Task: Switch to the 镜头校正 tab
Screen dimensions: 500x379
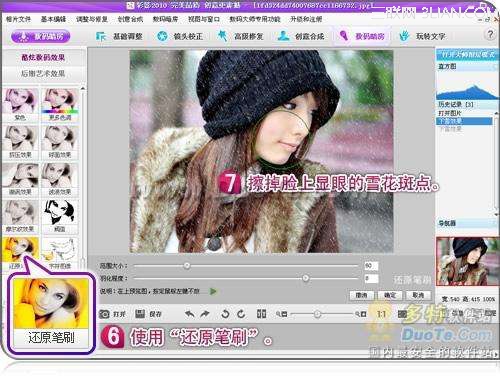Action: click(x=180, y=36)
